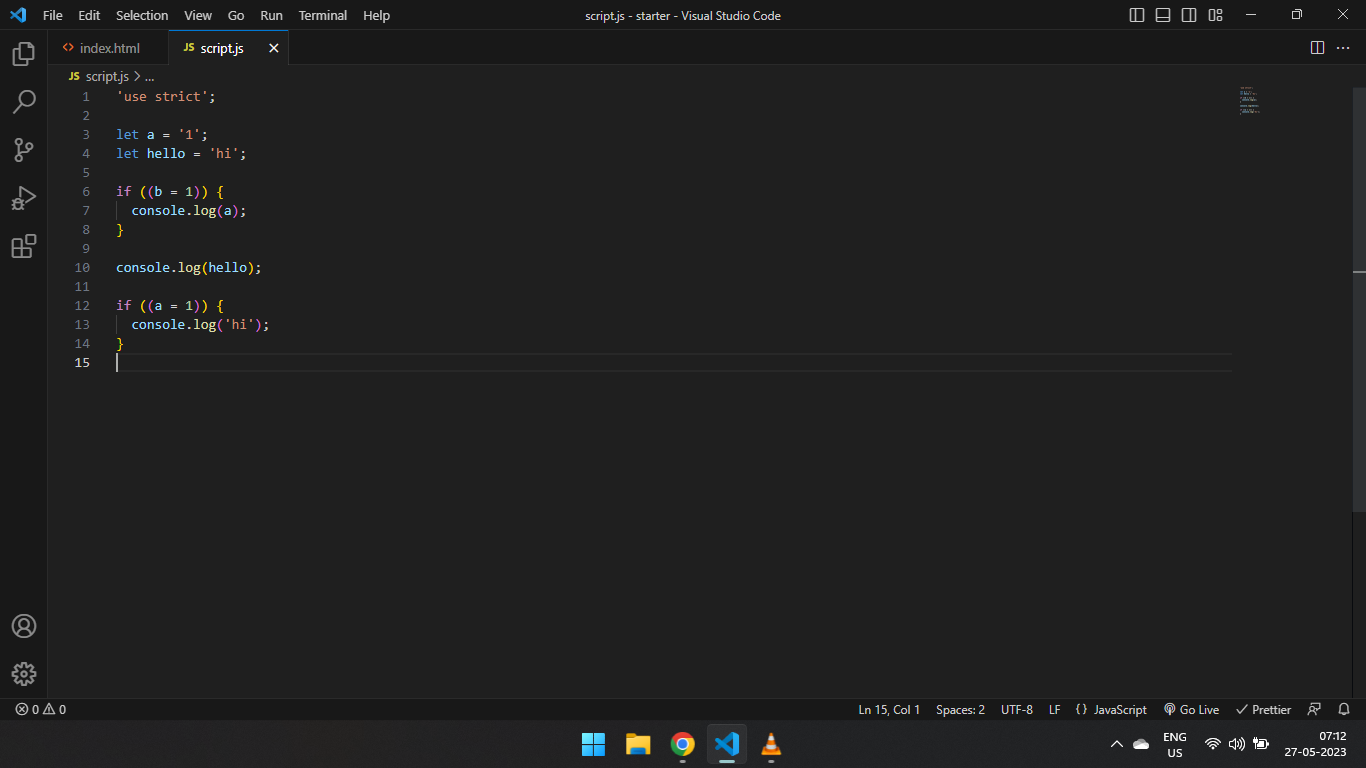Open the Run and Debug view

tap(24, 198)
